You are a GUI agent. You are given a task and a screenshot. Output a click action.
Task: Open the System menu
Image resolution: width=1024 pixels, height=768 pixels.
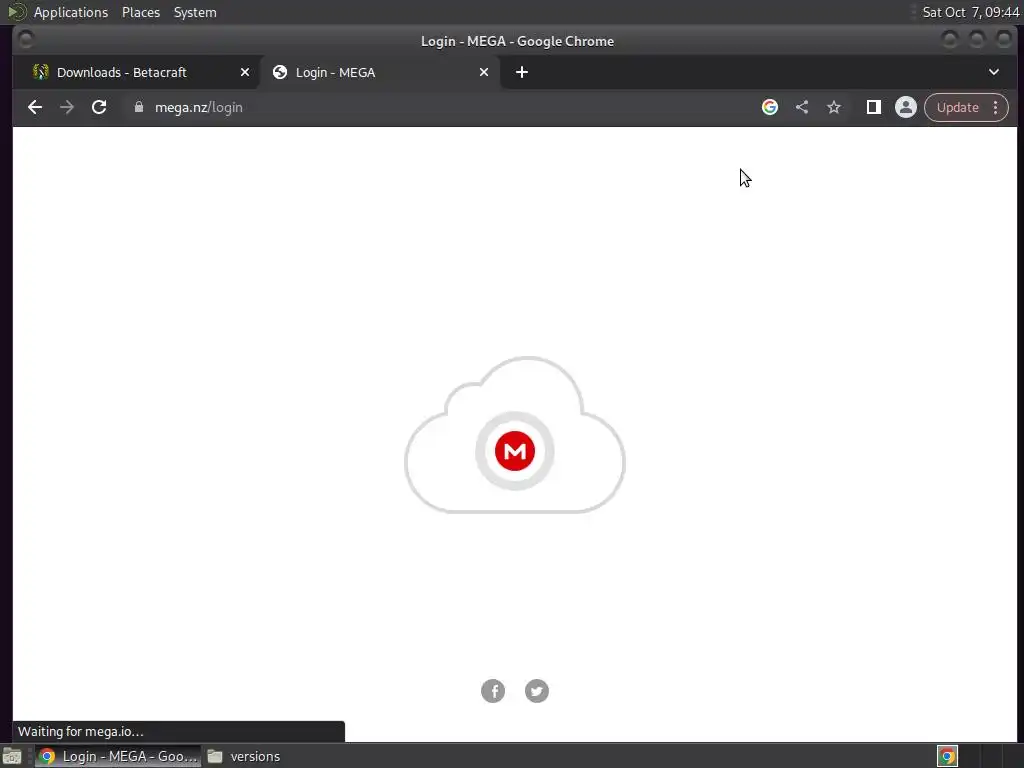click(195, 12)
